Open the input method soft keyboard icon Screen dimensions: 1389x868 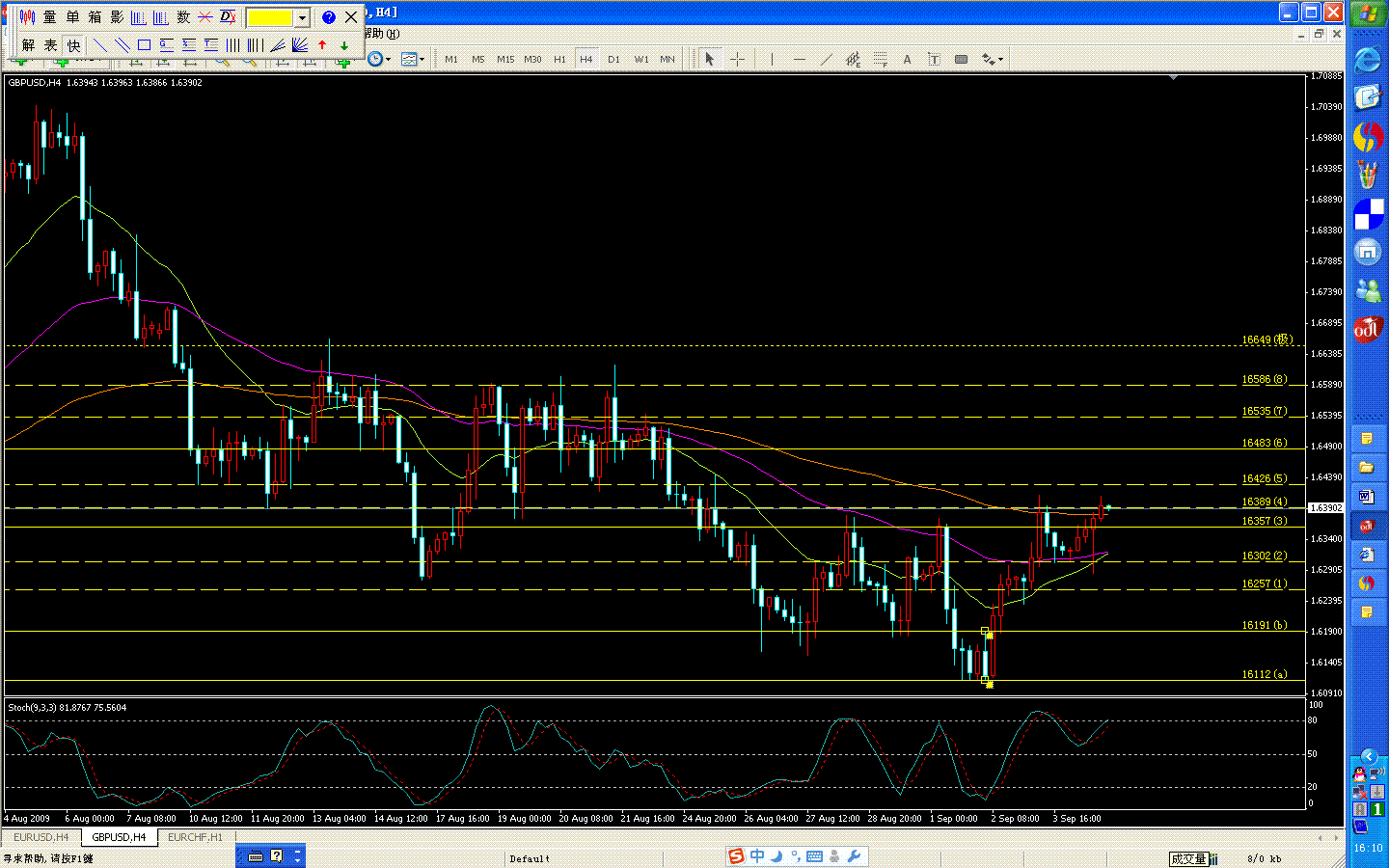(x=815, y=856)
